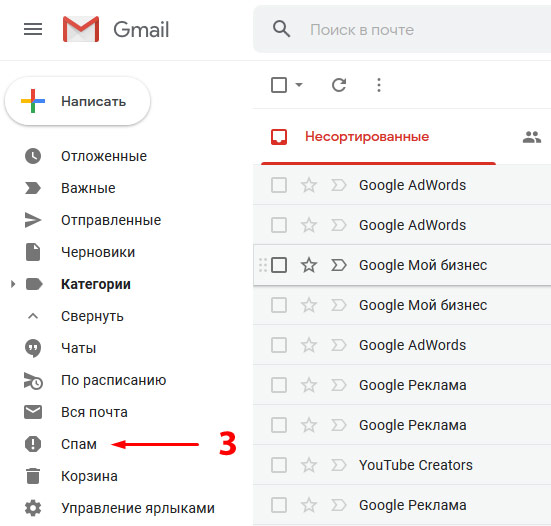Click the Написать compose button
The height and width of the screenshot is (526, 551).
[78, 101]
